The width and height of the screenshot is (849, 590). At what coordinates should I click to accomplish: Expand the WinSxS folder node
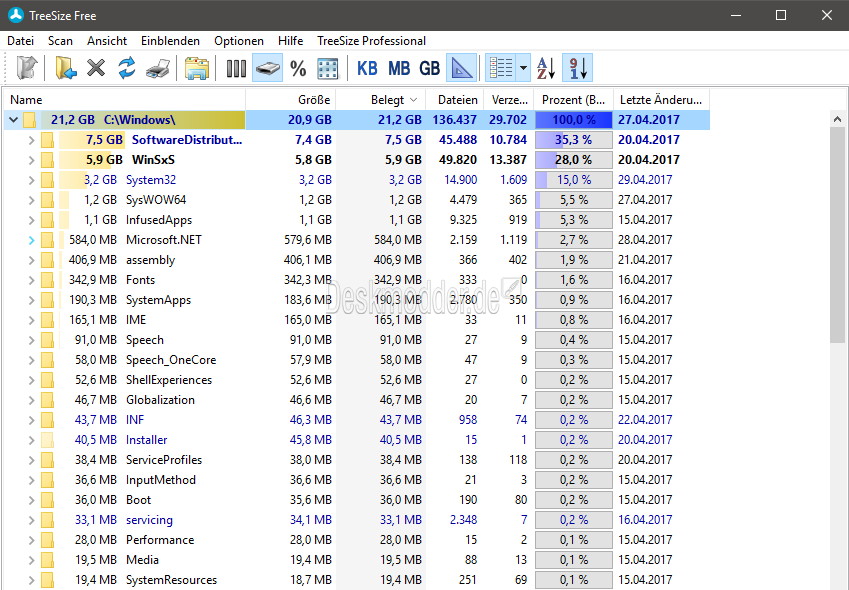point(31,160)
